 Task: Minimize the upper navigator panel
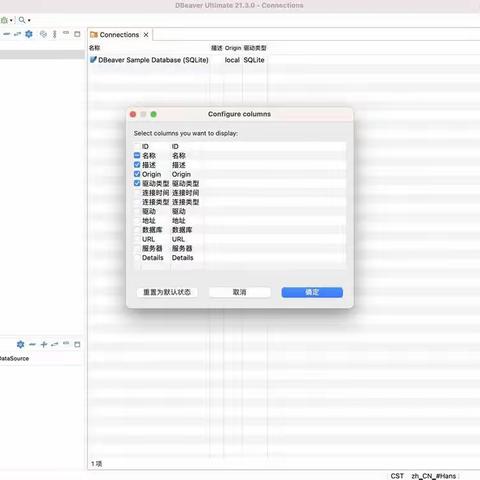(66, 33)
